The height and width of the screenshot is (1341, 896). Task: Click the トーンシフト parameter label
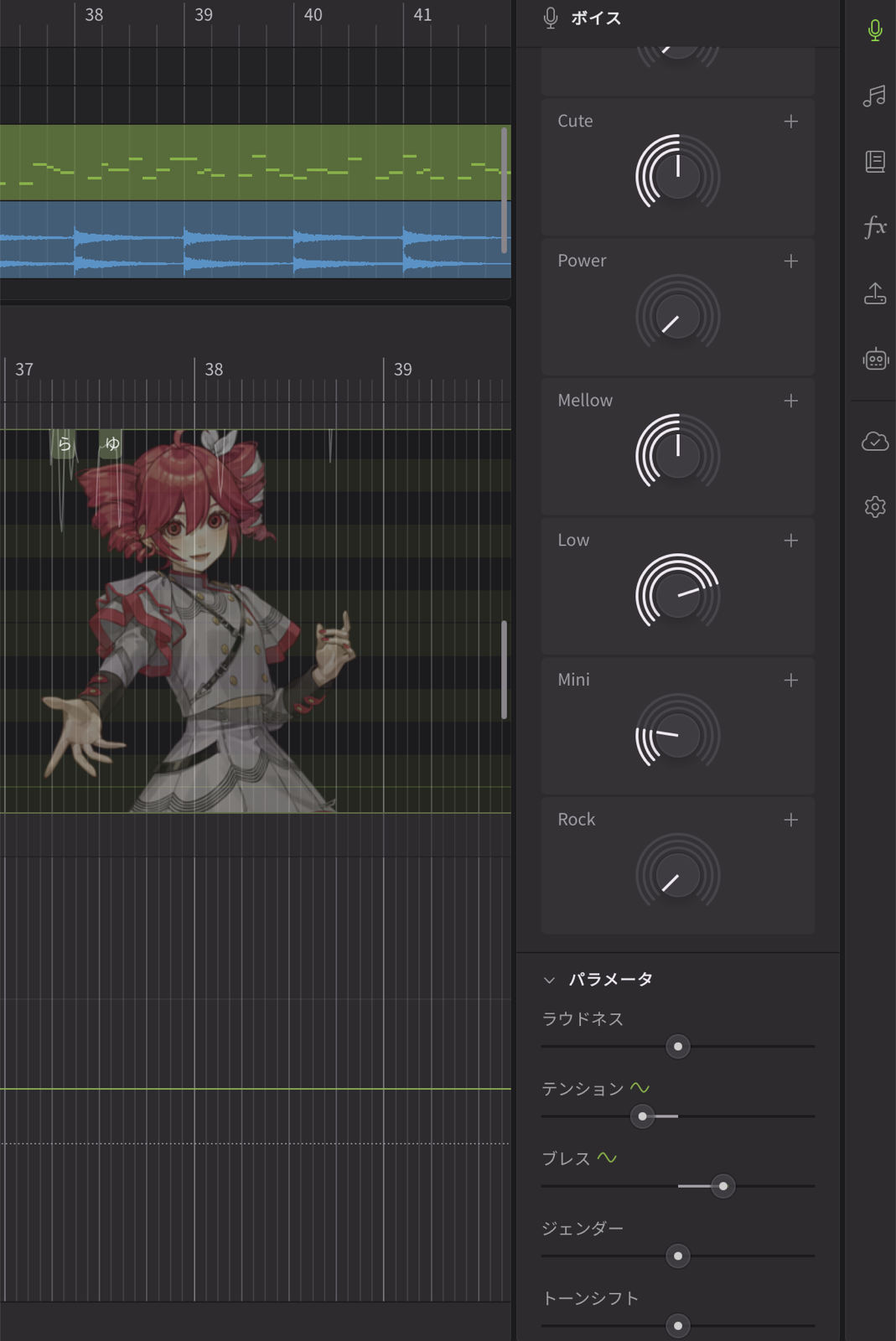pyautogui.click(x=590, y=1298)
